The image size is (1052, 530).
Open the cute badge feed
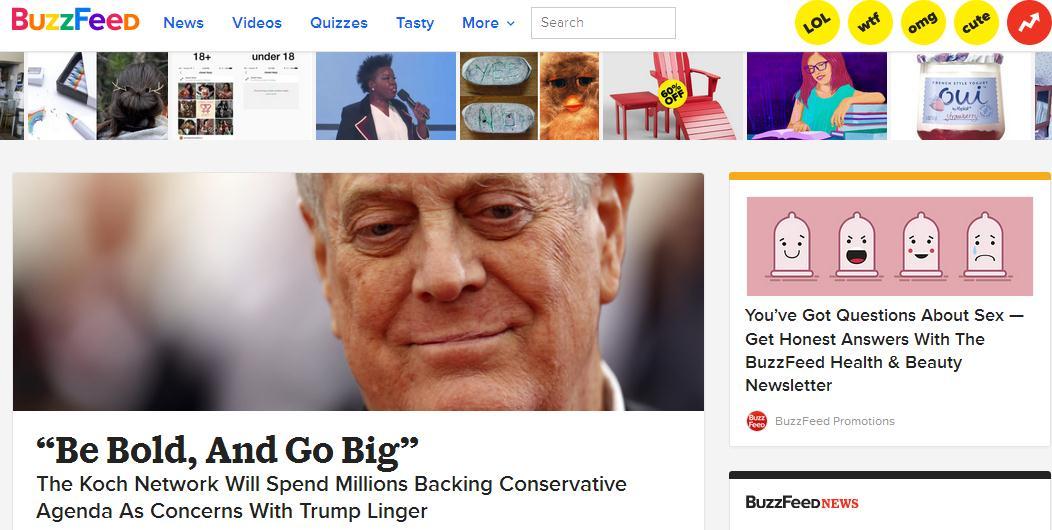click(x=976, y=22)
